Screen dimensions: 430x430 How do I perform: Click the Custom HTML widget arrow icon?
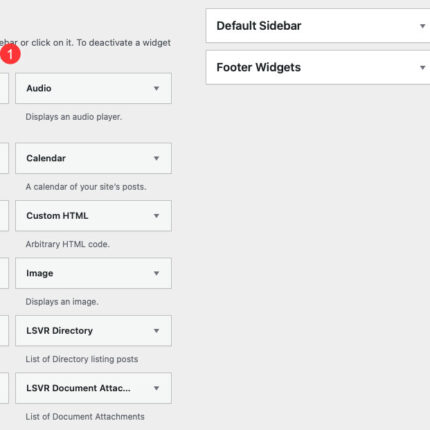click(156, 216)
